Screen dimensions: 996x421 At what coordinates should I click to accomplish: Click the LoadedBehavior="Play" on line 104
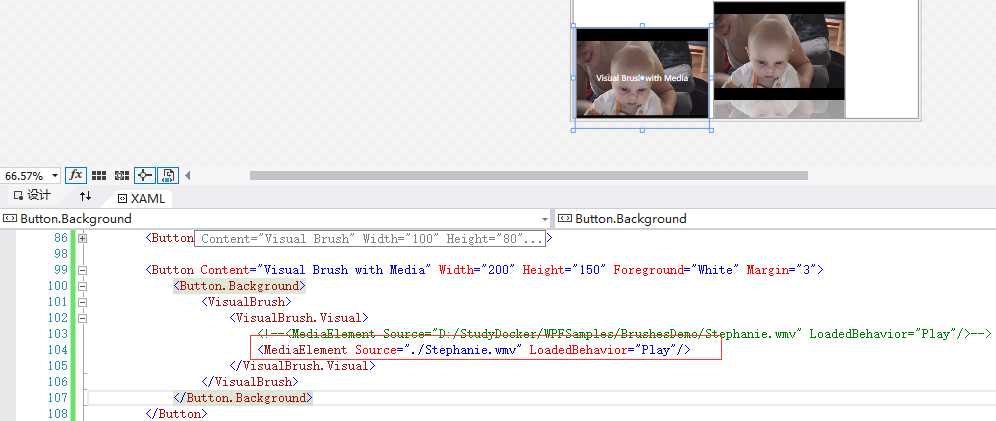(x=603, y=350)
